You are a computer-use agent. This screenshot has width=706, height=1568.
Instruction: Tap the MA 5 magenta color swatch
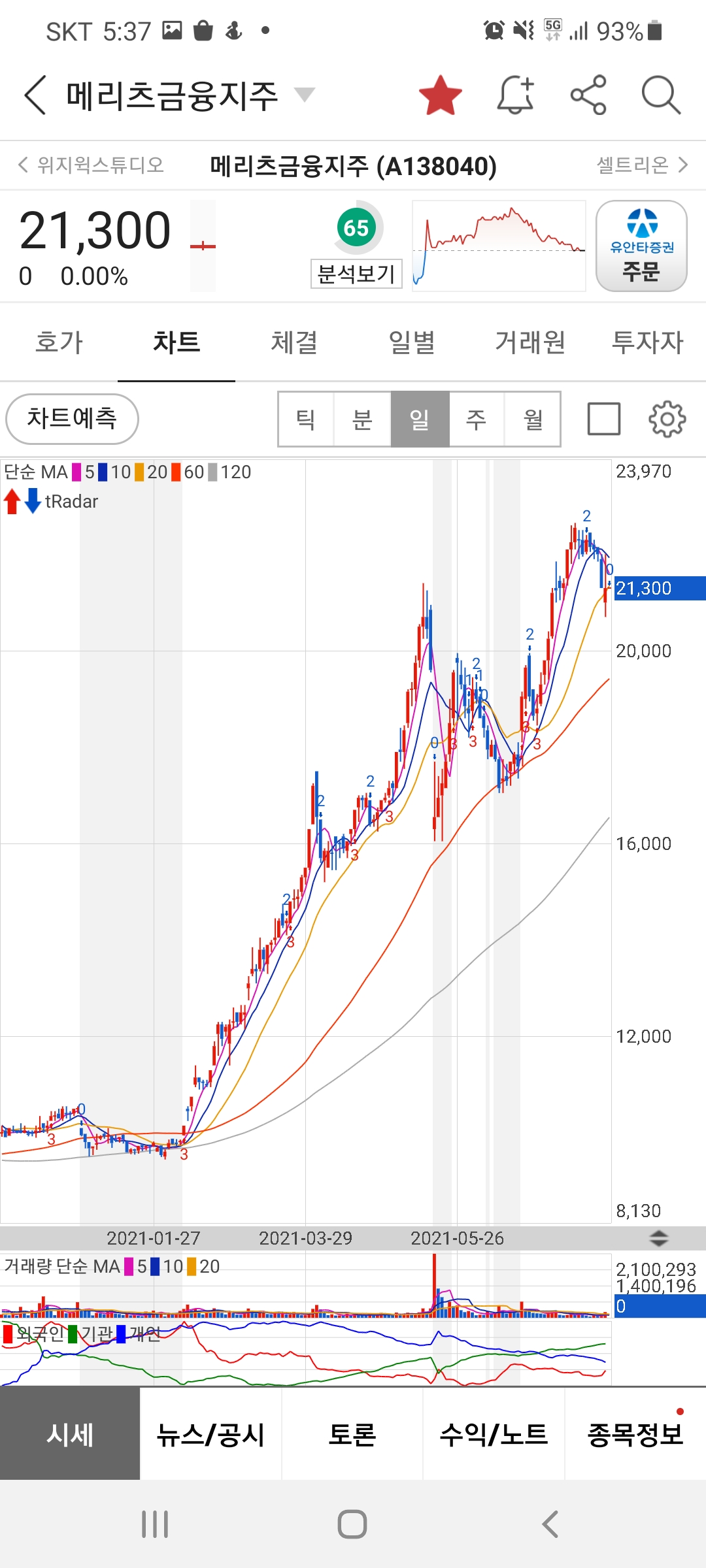76,472
